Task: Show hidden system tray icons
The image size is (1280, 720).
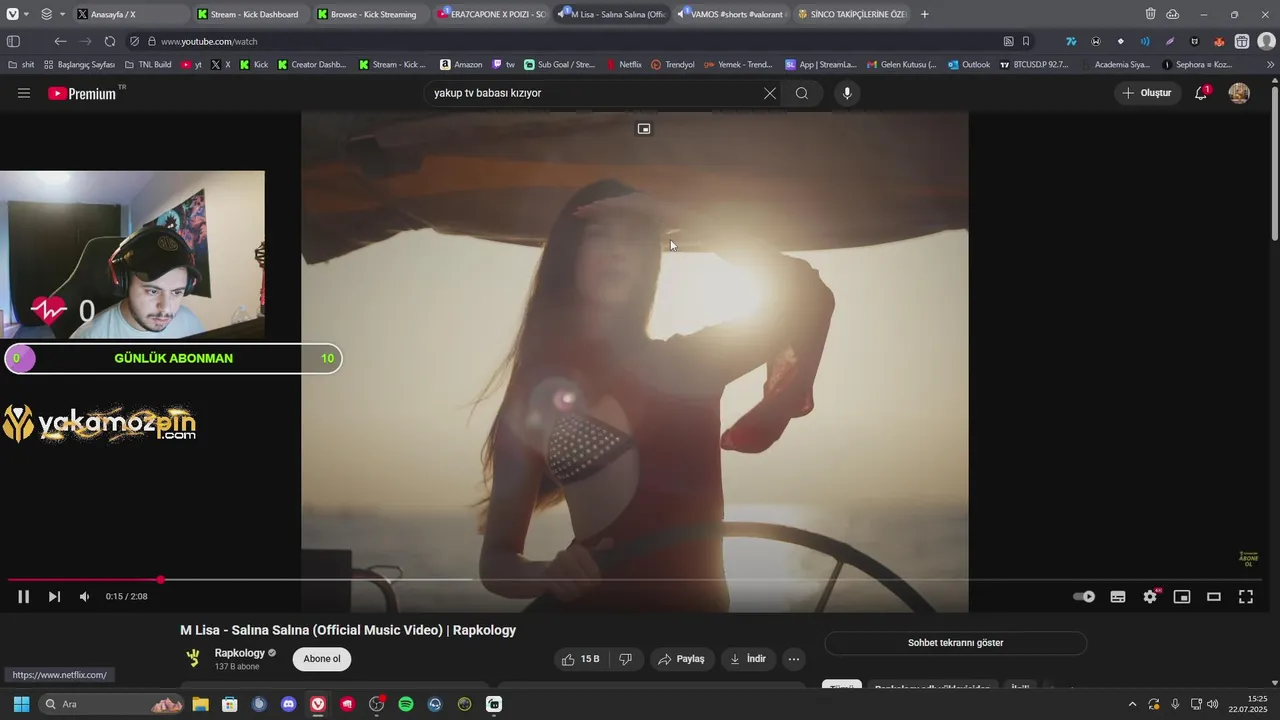Action: (1132, 704)
